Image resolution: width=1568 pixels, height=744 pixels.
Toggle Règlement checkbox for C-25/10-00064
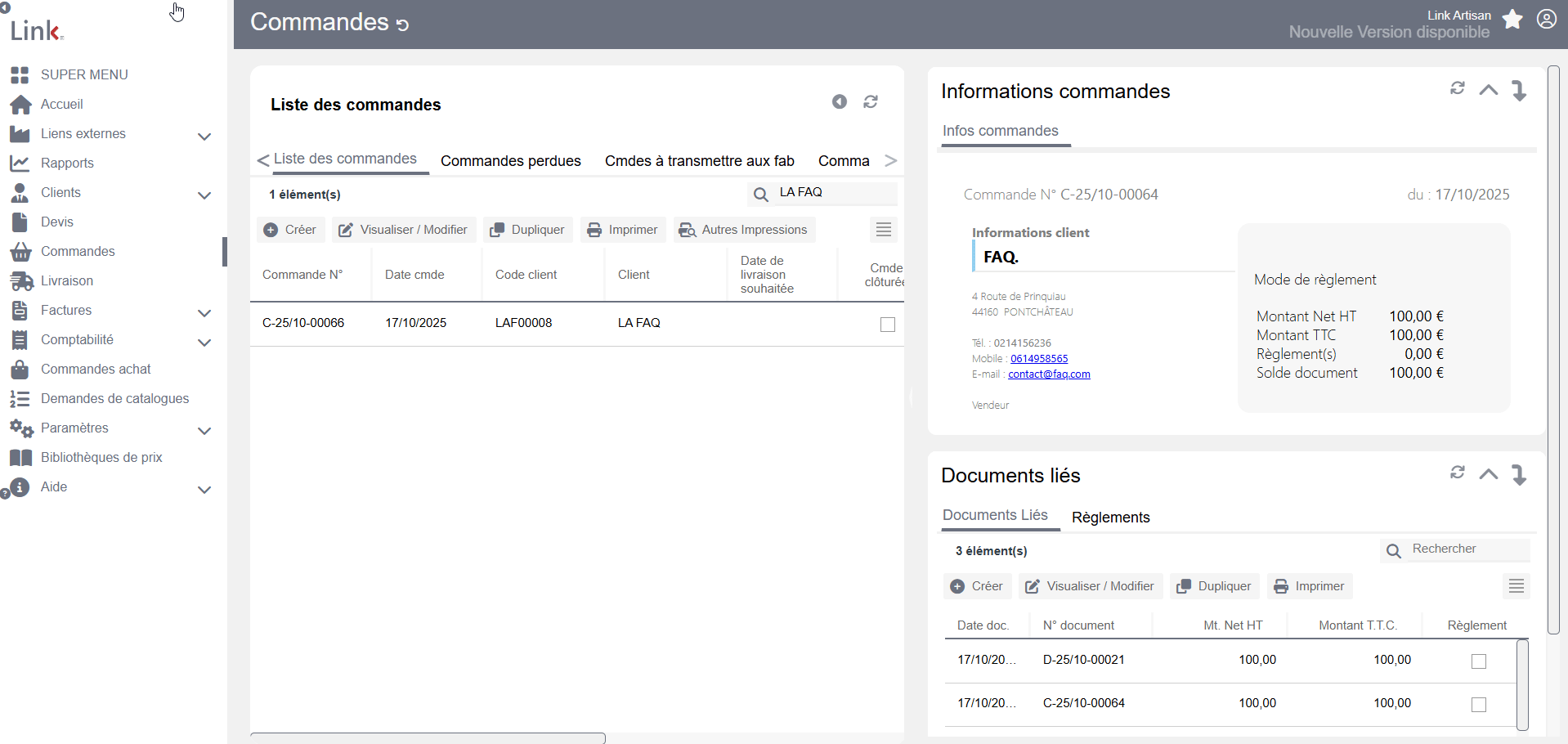point(1479,705)
